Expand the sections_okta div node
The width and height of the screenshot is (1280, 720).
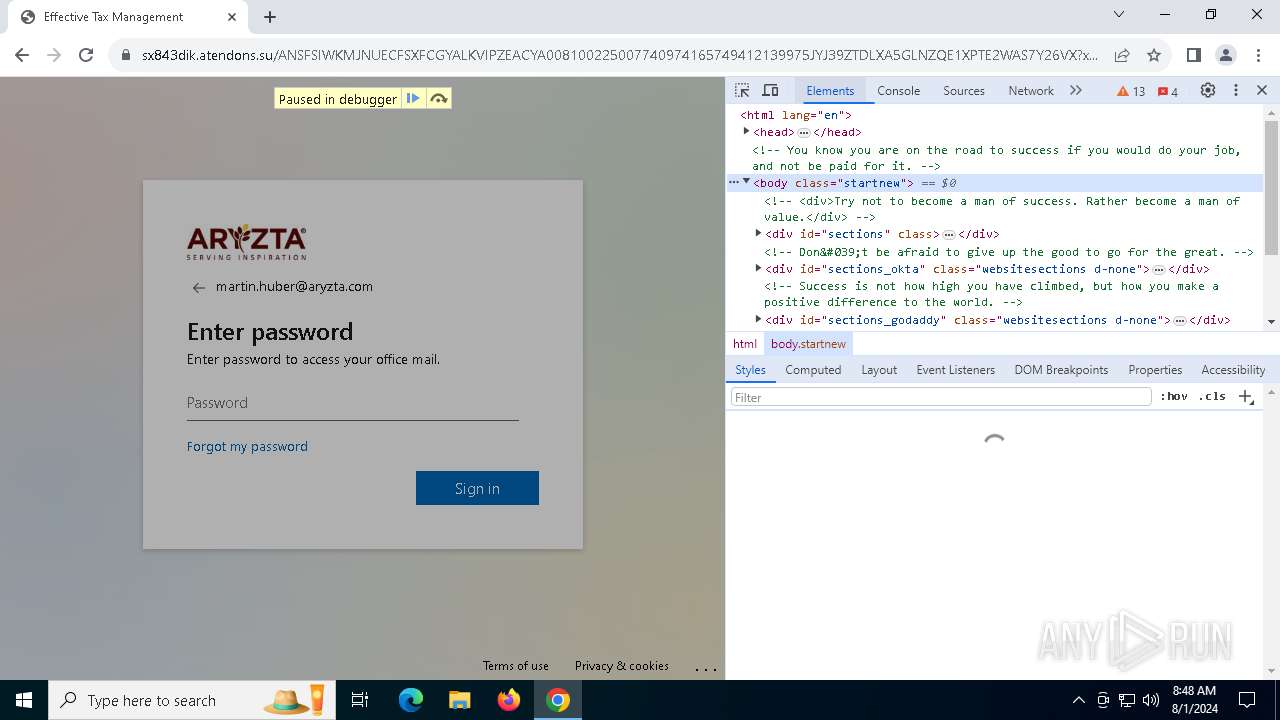point(758,268)
